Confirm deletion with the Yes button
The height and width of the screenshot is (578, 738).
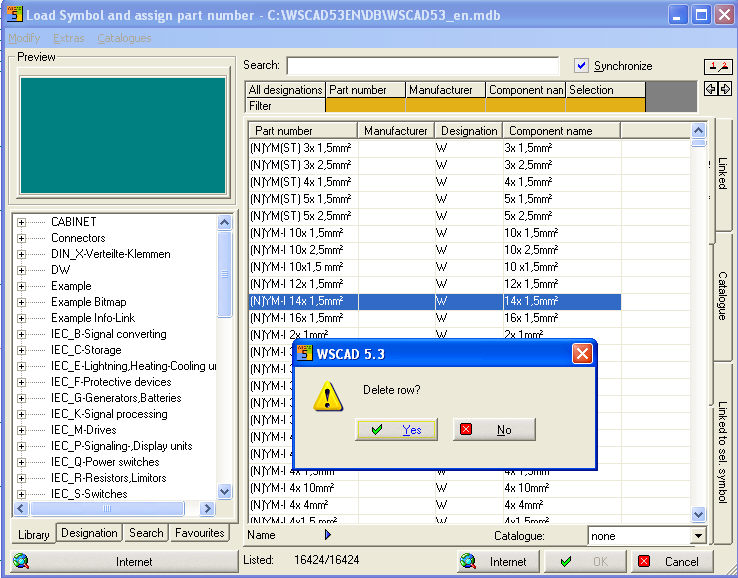point(396,429)
